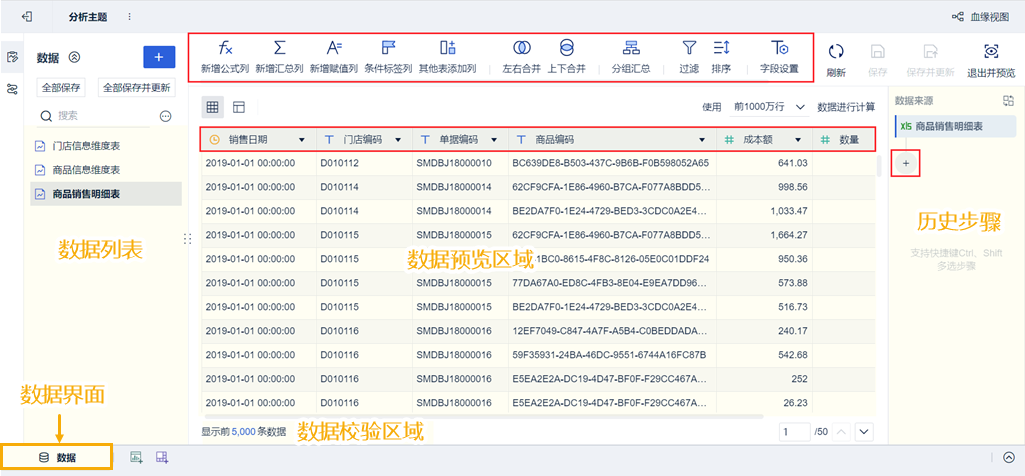The width and height of the screenshot is (1025, 476).
Task: Open 商品编码 column dropdown arrow
Action: pyautogui.click(x=702, y=140)
